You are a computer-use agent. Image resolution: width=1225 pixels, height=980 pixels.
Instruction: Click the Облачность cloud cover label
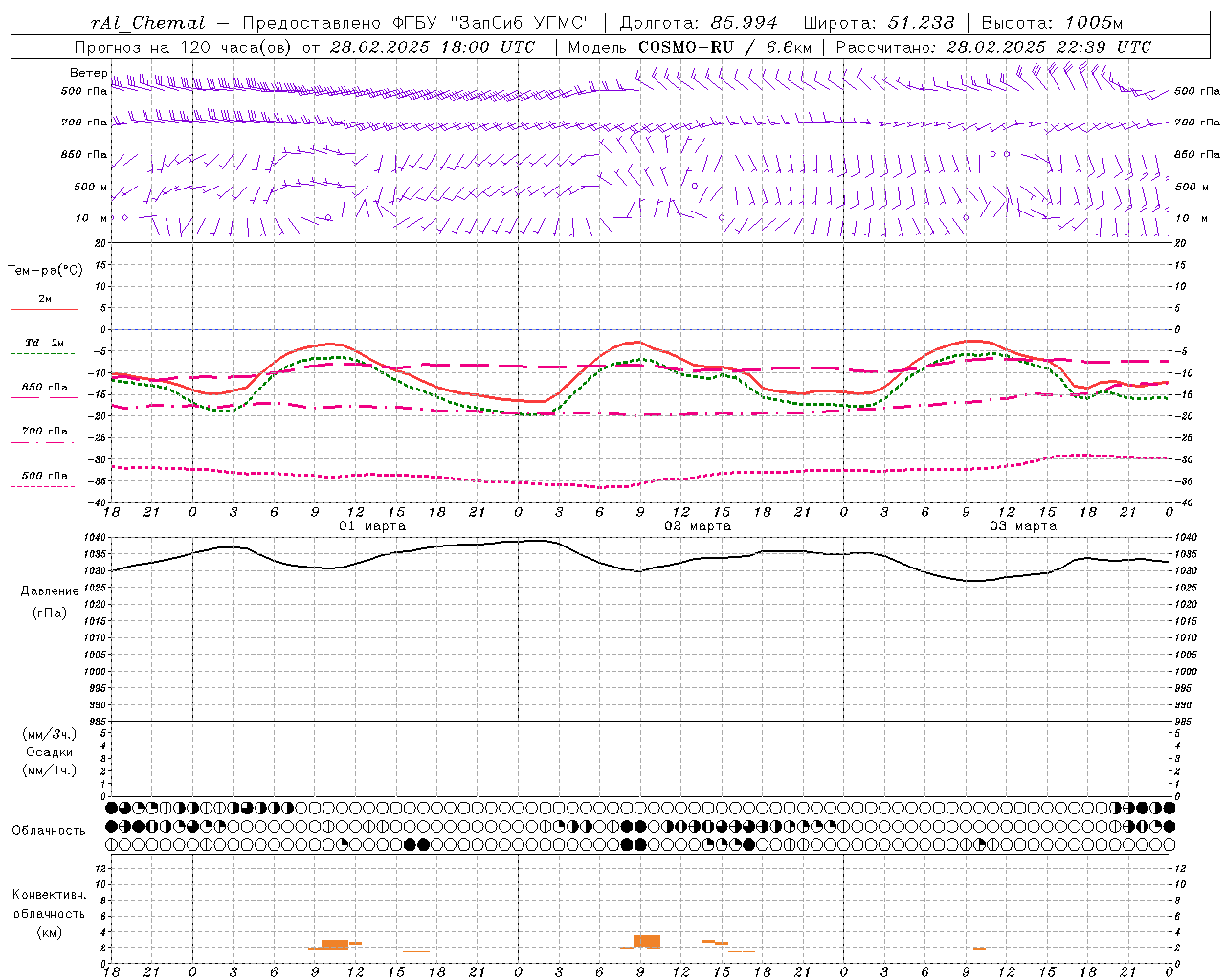point(49,830)
